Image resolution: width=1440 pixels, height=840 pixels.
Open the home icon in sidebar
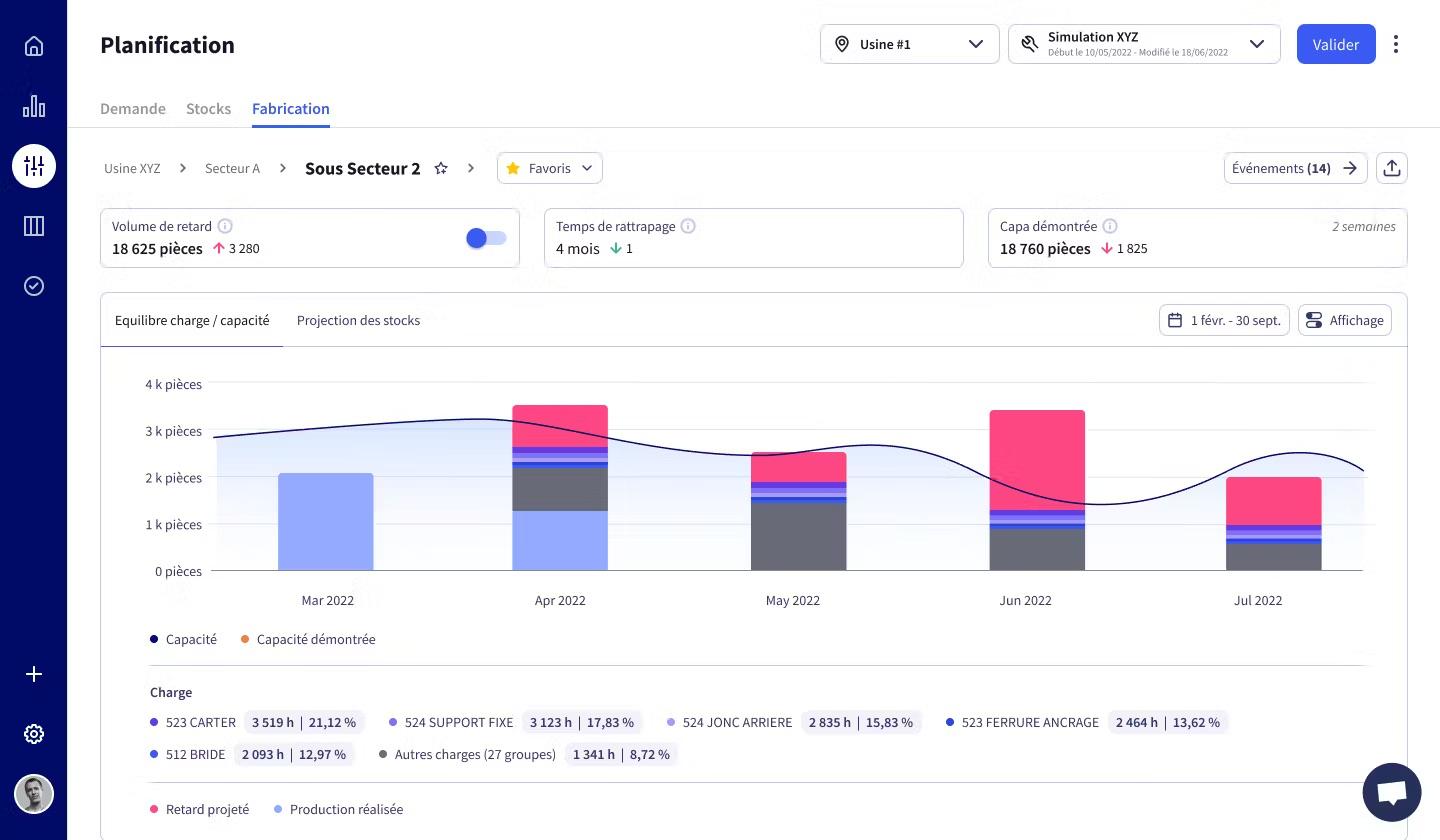coord(34,46)
